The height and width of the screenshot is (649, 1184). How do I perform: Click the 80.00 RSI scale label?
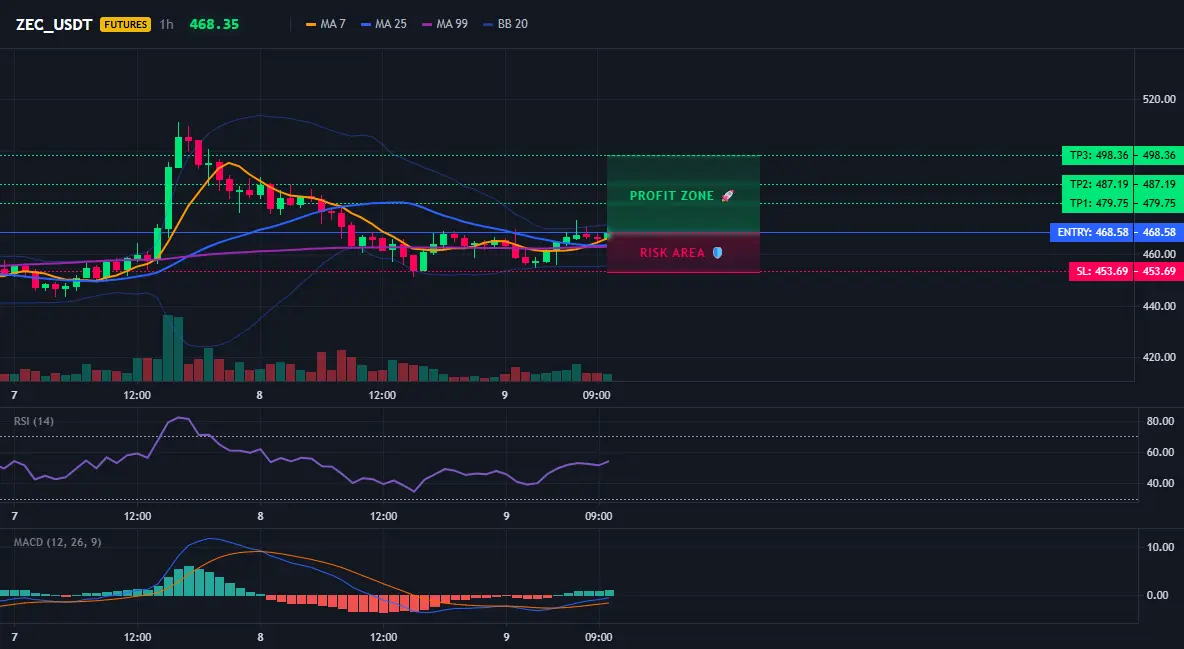(x=1161, y=422)
